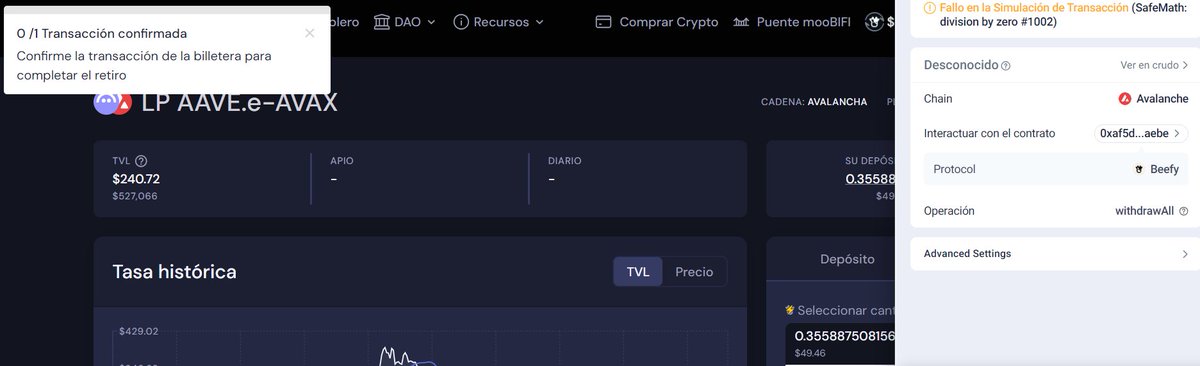
Task: Click the Avalanche chain logo icon
Action: click(1125, 99)
